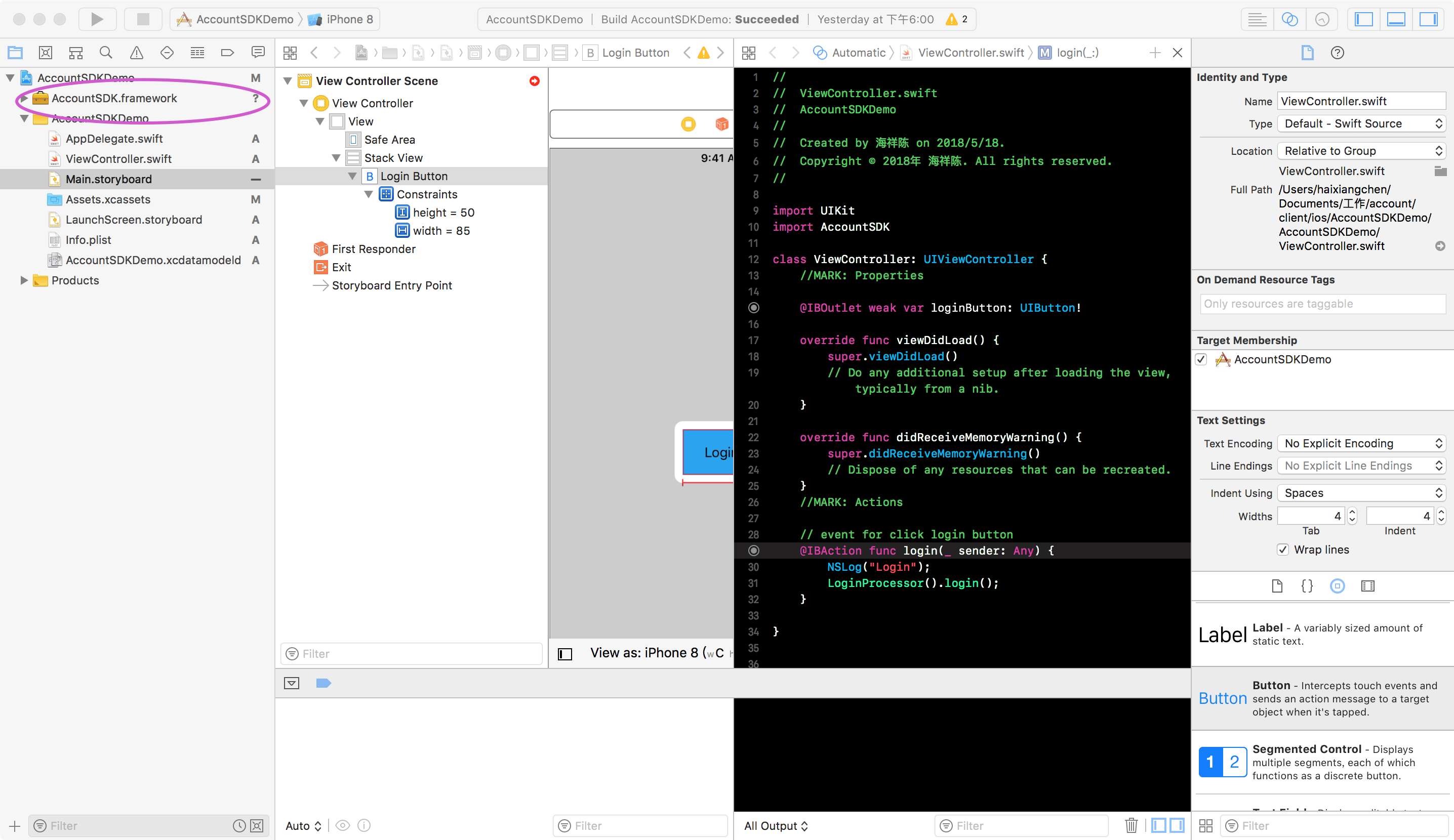Collapse the Stack View outline item

coord(336,157)
